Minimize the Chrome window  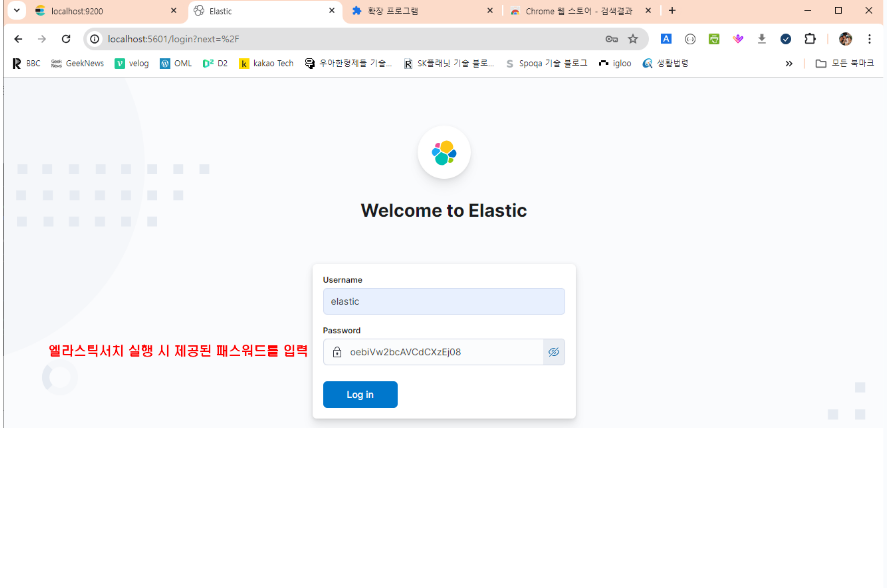tap(808, 11)
